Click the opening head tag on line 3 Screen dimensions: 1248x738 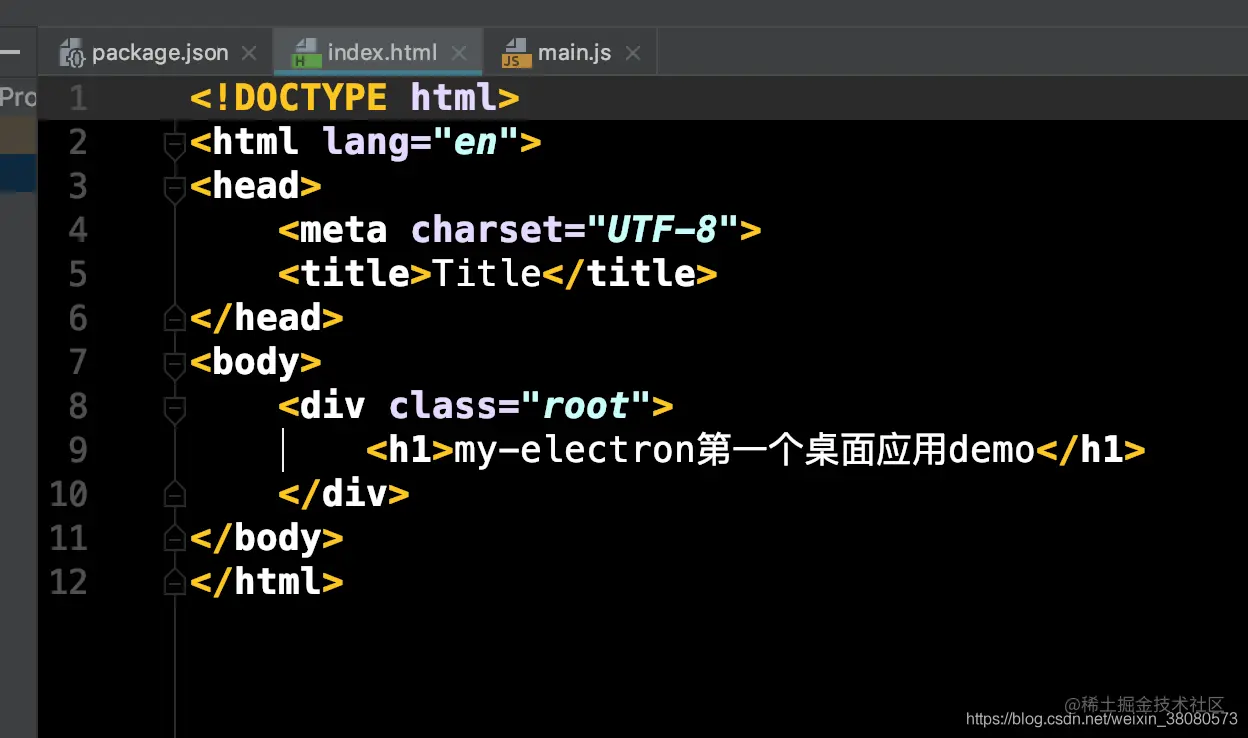click(x=256, y=186)
